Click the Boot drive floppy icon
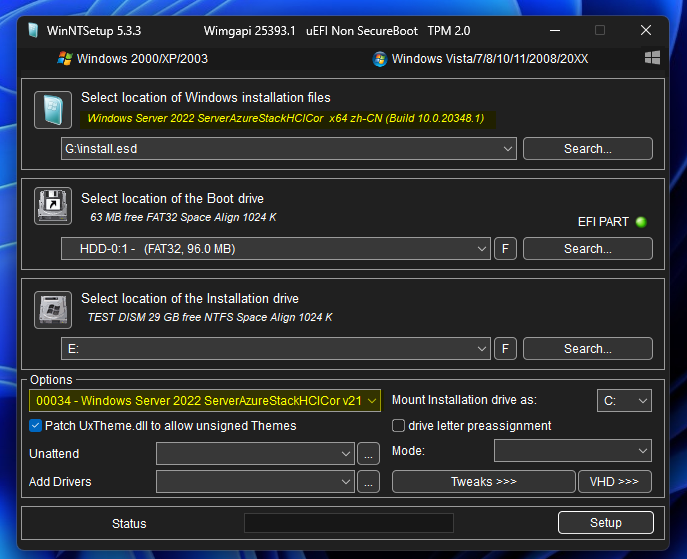 (53, 206)
